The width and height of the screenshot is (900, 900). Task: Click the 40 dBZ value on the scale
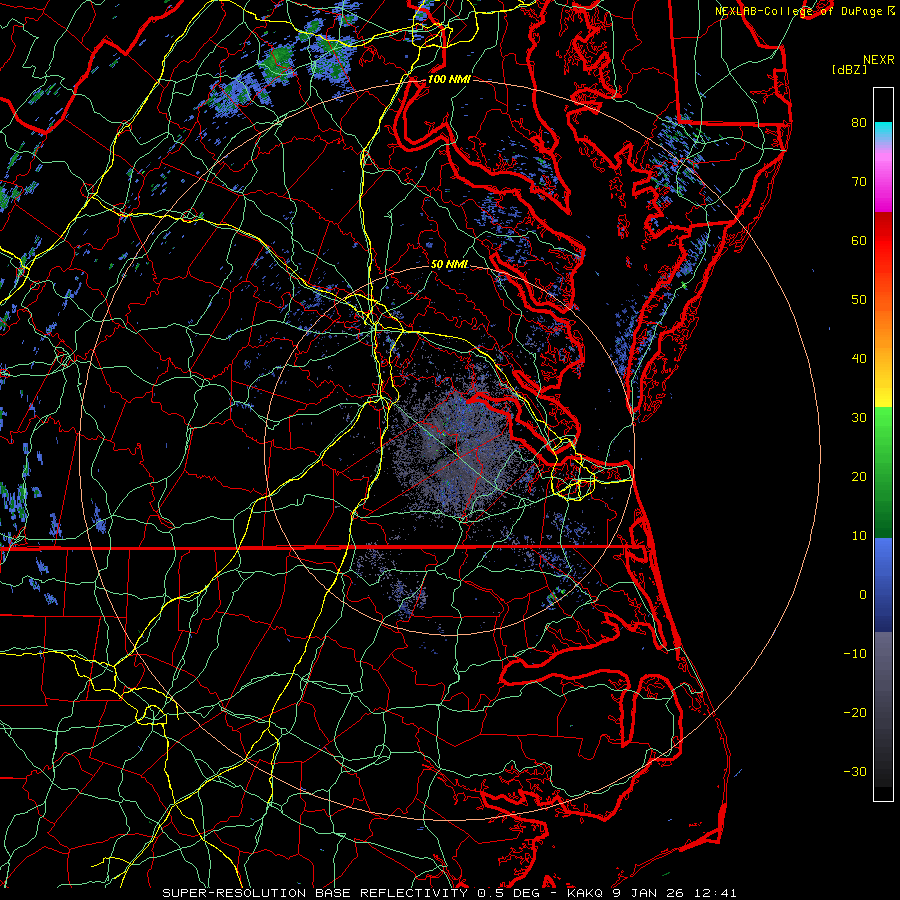859,359
